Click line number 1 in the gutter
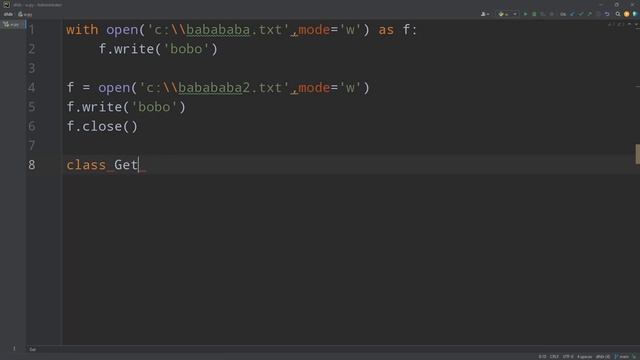 tap(32, 30)
